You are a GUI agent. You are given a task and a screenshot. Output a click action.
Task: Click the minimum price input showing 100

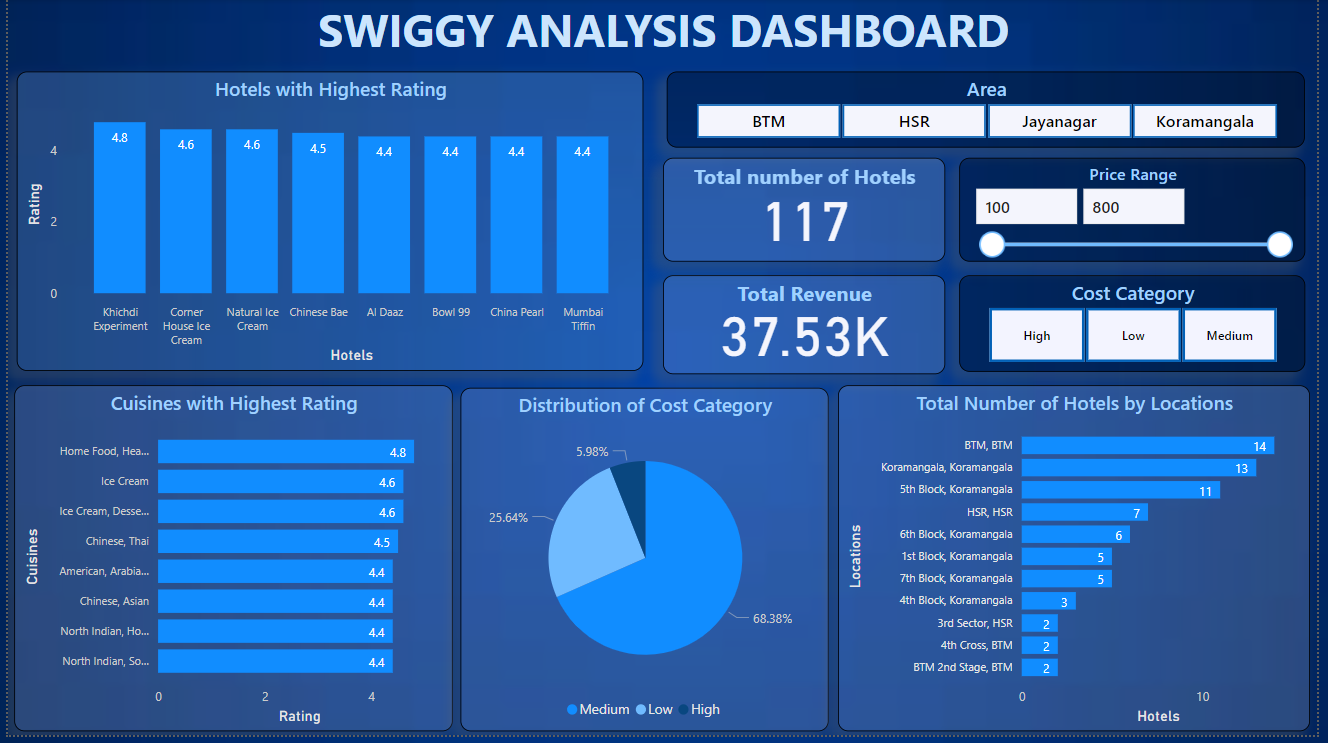coord(1026,206)
